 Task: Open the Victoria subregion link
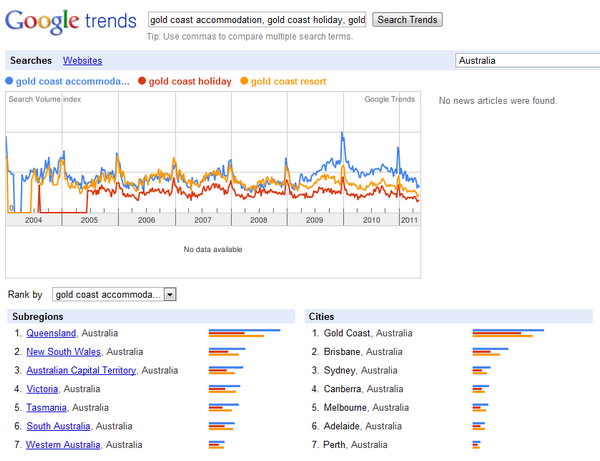(42, 389)
